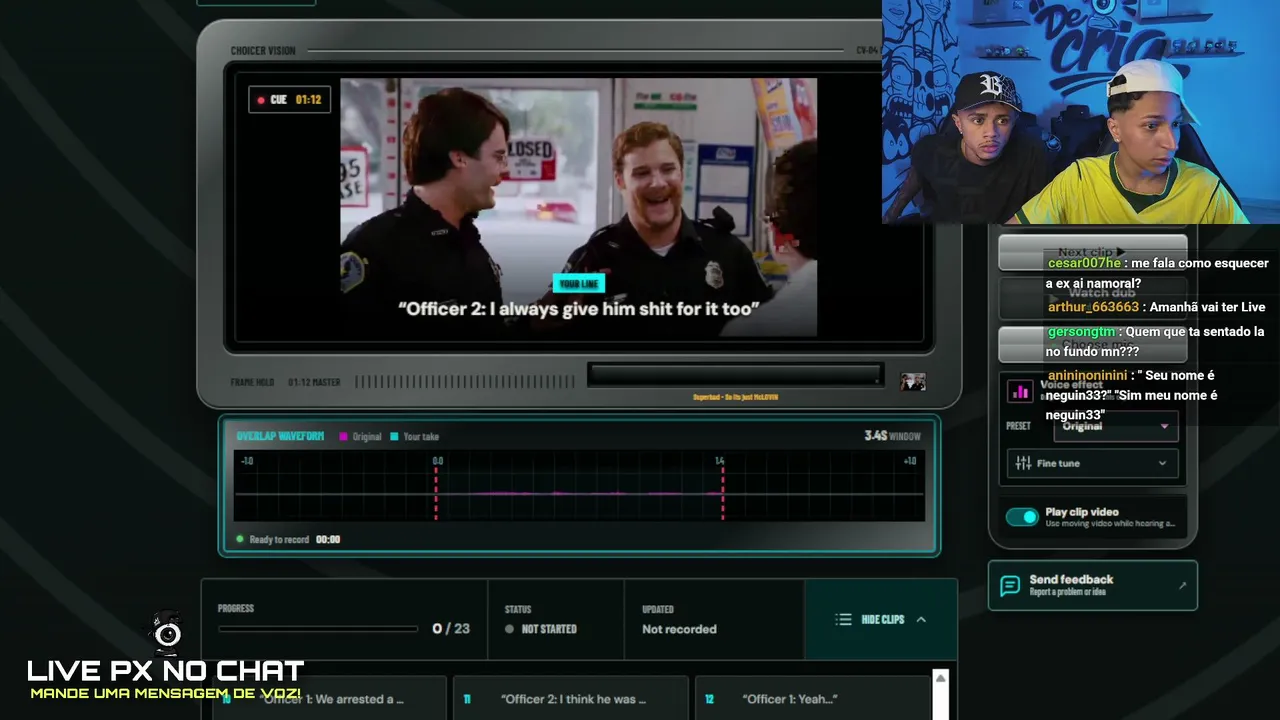The height and width of the screenshot is (720, 1280).
Task: Click the "CHOICER VISION" monitor label
Action: pyautogui.click(x=263, y=51)
